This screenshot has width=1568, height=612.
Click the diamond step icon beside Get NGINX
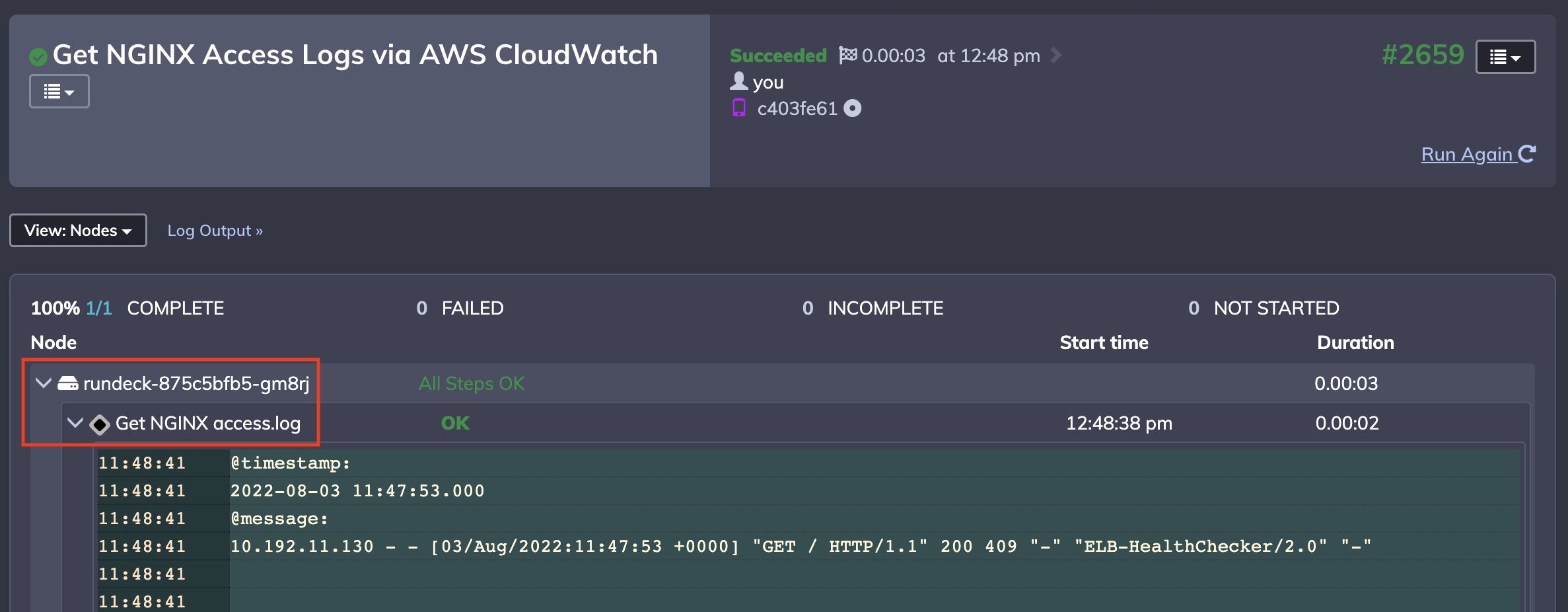[x=100, y=424]
